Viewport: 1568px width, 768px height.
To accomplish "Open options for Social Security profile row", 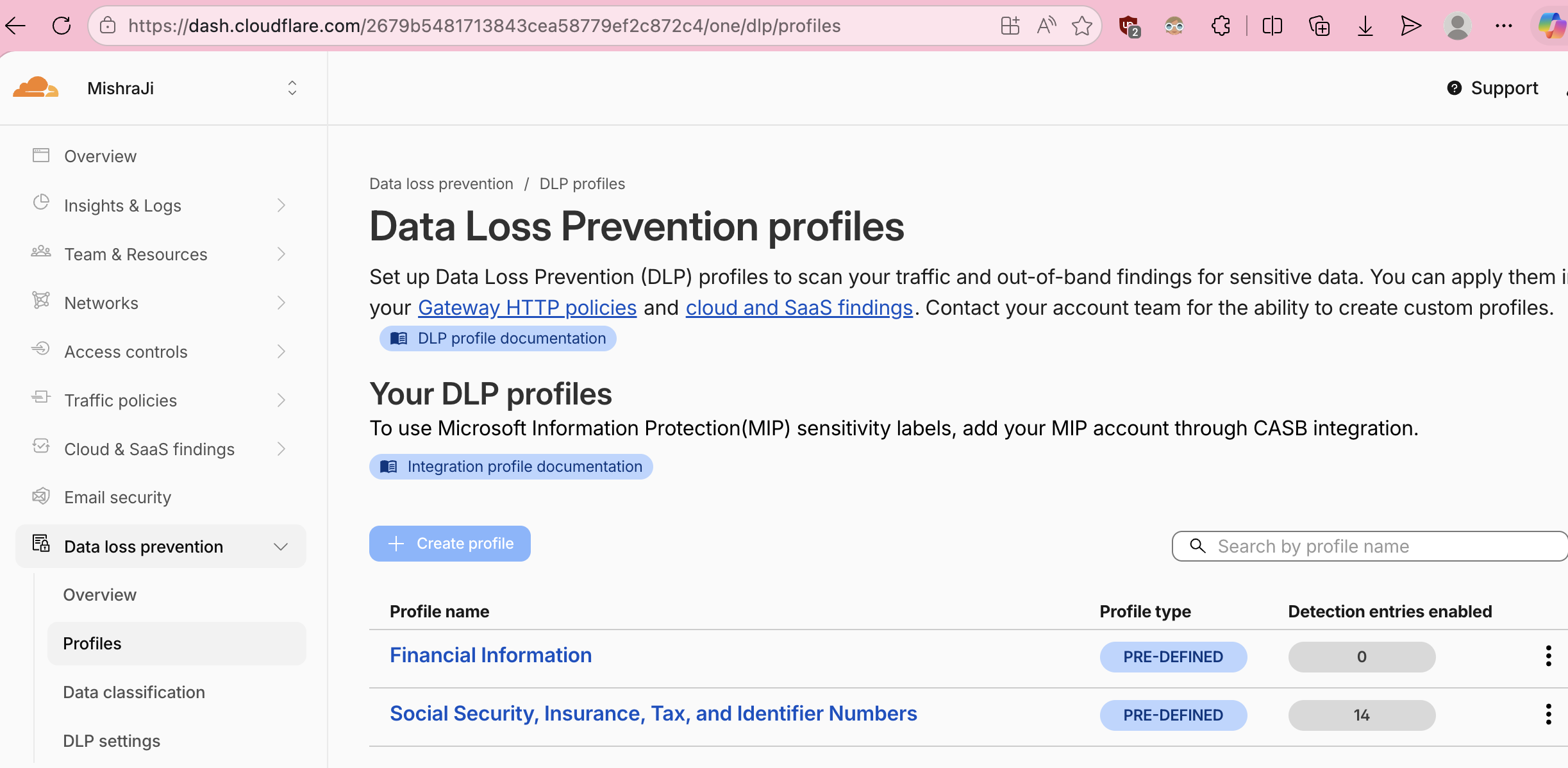I will [1549, 714].
